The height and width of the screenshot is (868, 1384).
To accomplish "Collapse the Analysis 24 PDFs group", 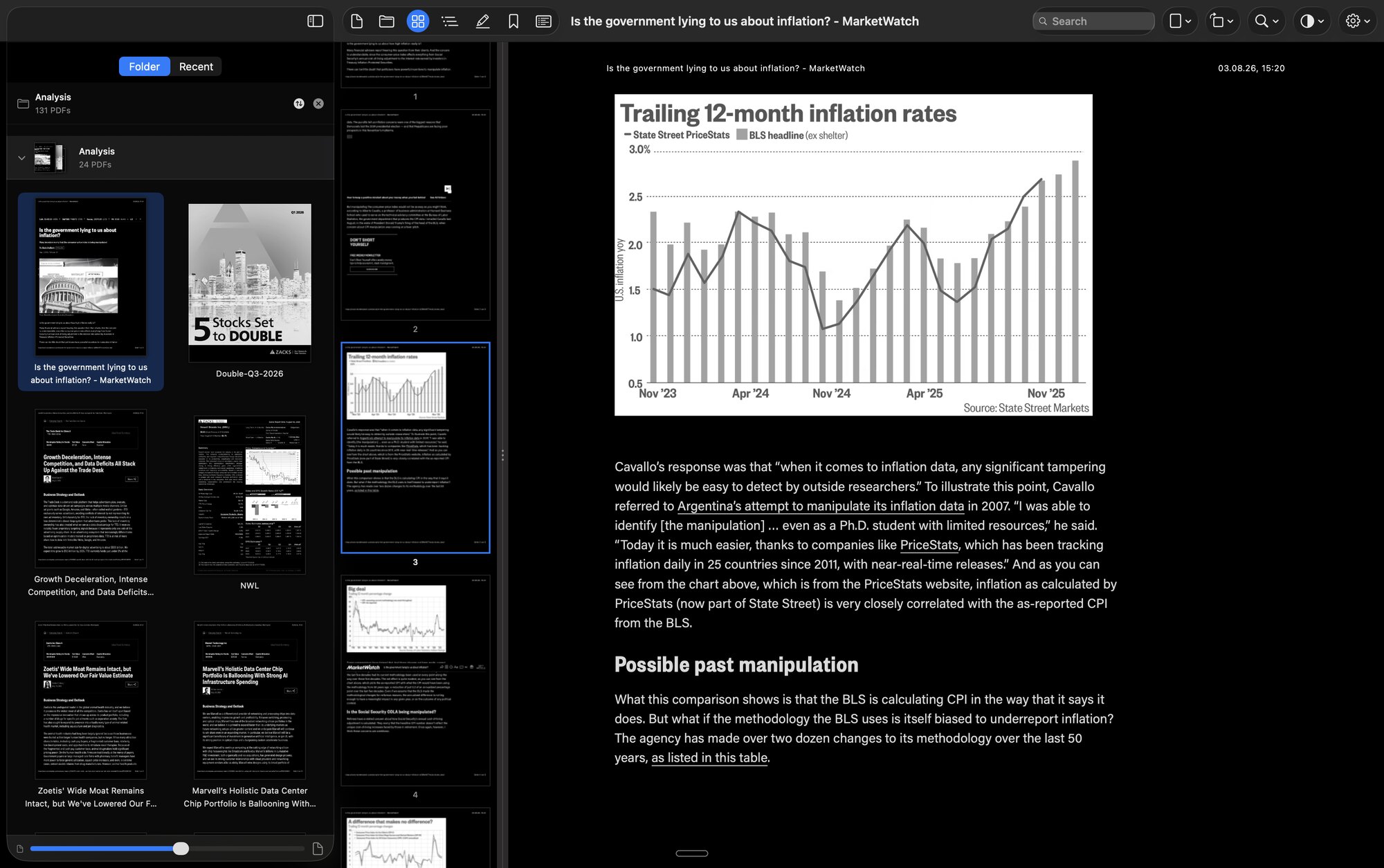I will point(21,158).
